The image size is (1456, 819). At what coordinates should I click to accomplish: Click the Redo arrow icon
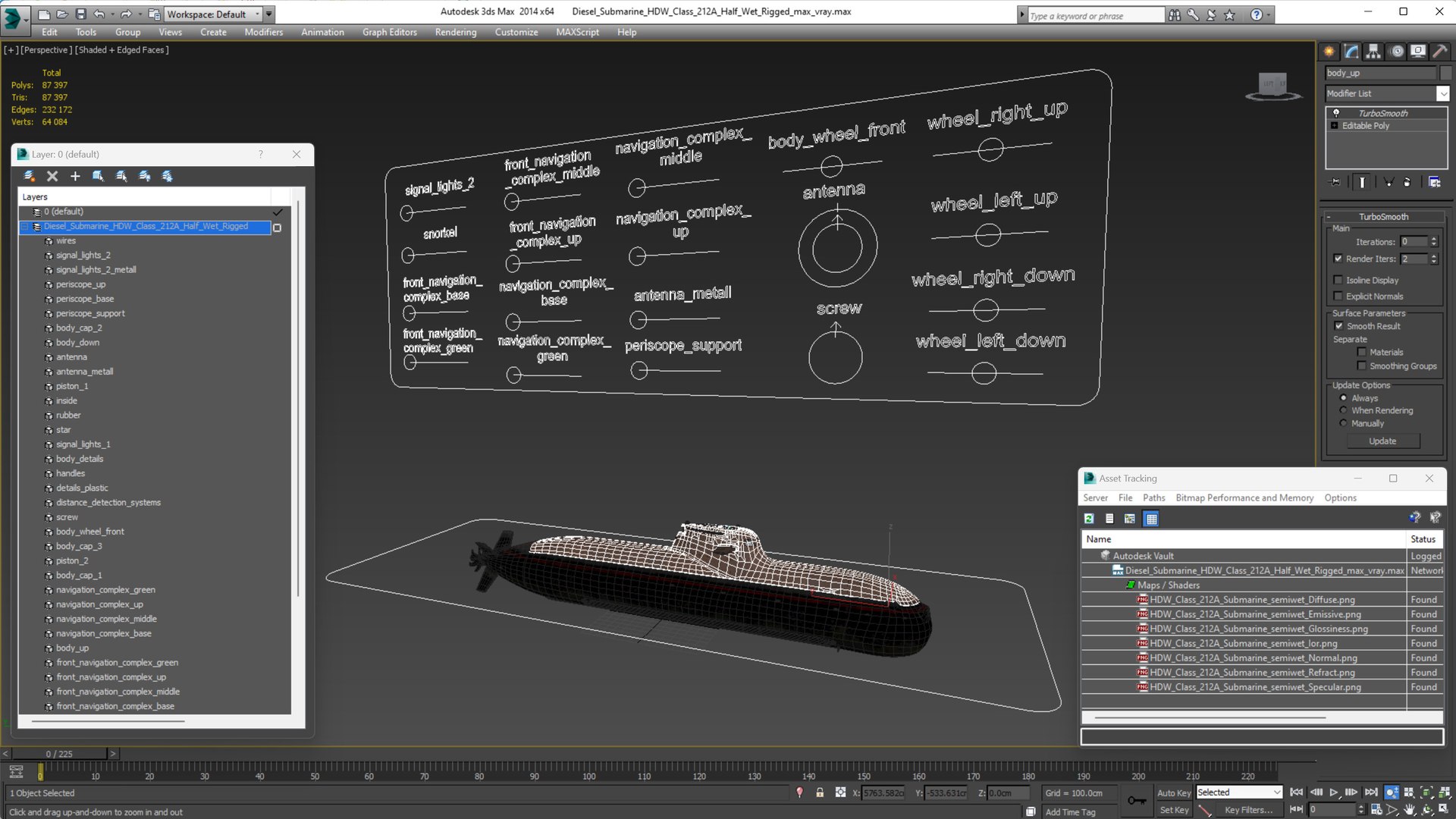(x=125, y=14)
